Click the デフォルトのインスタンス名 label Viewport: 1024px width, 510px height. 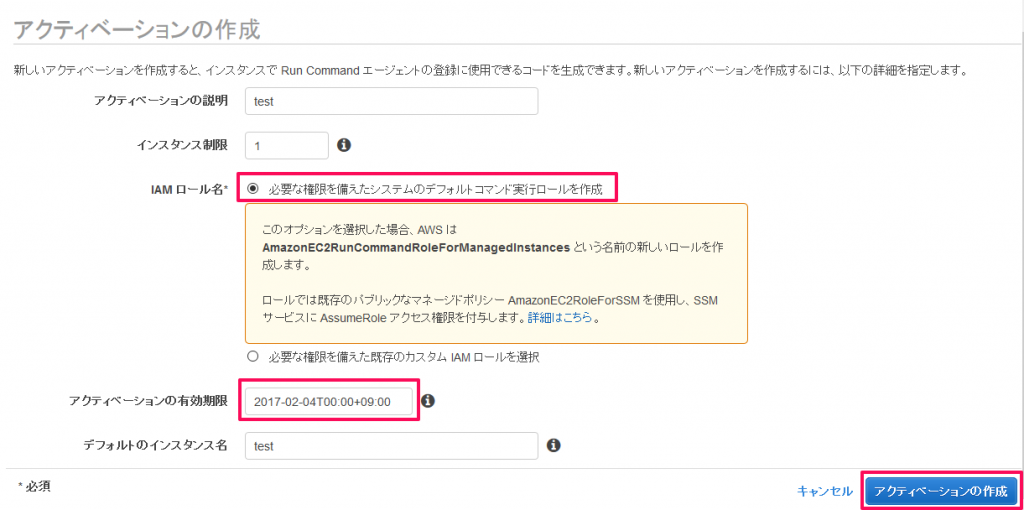pyautogui.click(x=155, y=445)
